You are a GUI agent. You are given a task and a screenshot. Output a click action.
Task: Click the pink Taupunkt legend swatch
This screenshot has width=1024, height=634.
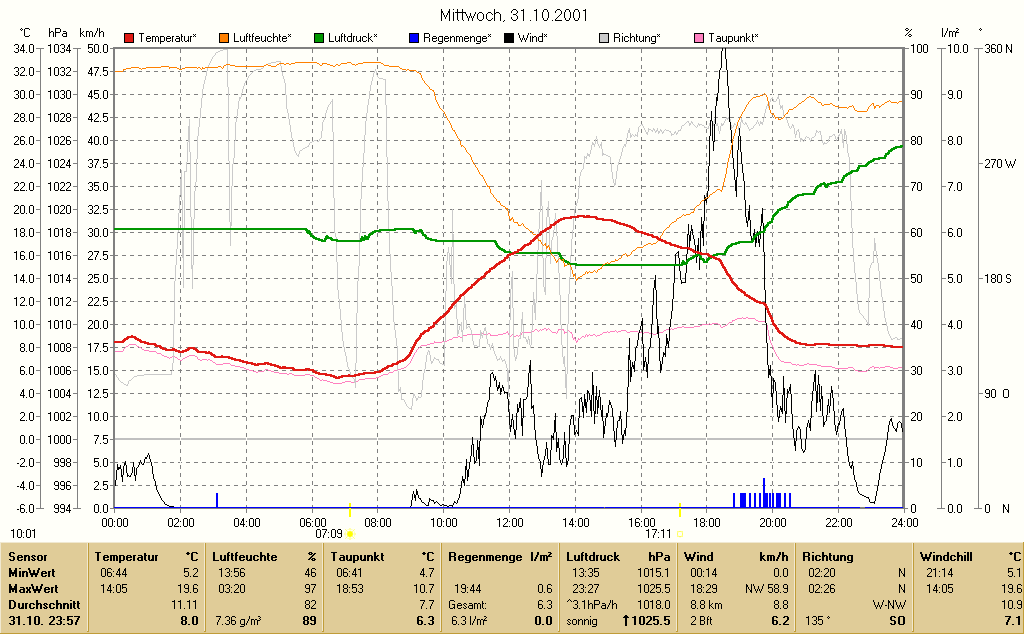(699, 38)
